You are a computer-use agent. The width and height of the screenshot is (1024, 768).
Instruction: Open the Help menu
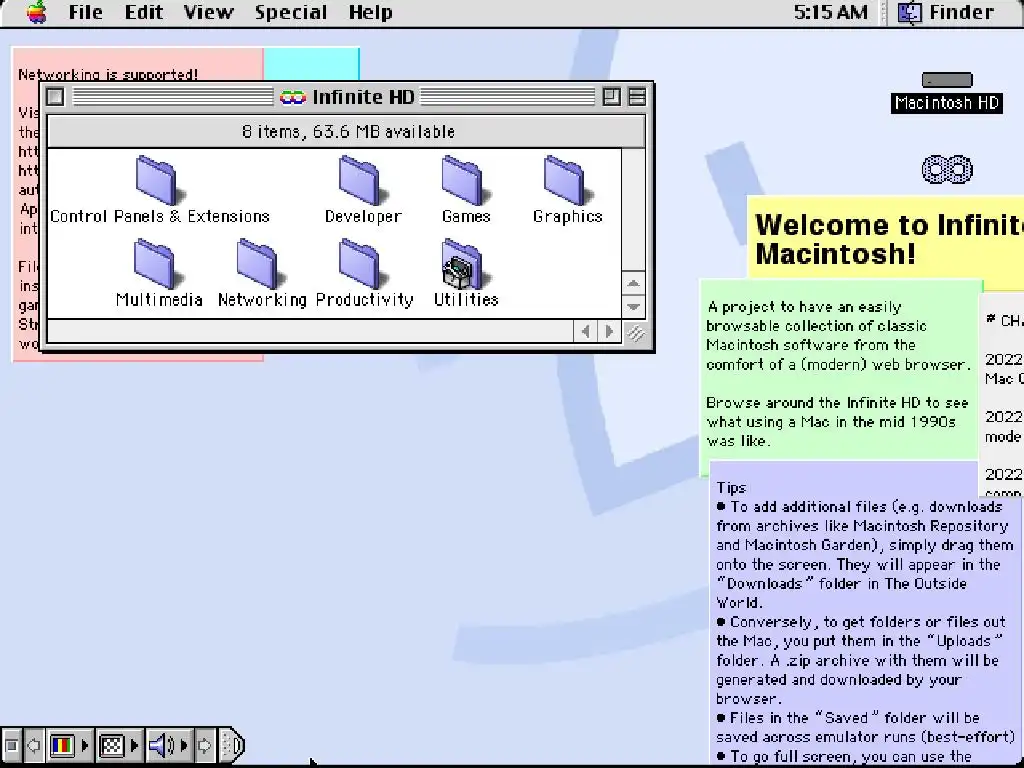[x=370, y=12]
